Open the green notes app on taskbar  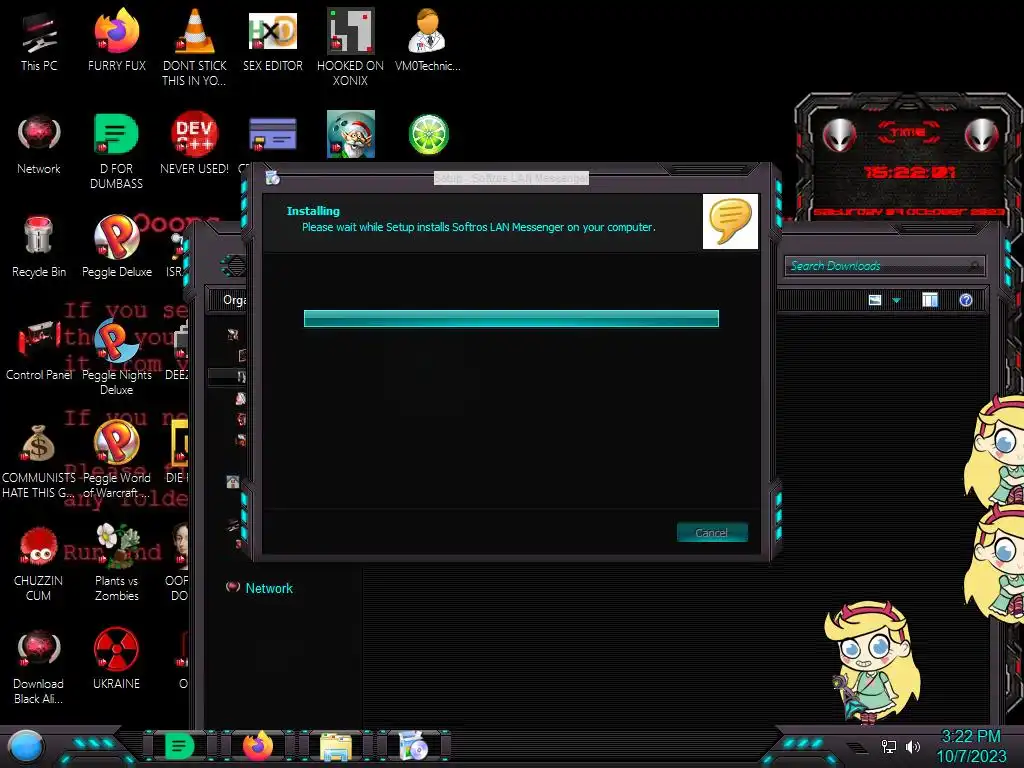(x=179, y=746)
